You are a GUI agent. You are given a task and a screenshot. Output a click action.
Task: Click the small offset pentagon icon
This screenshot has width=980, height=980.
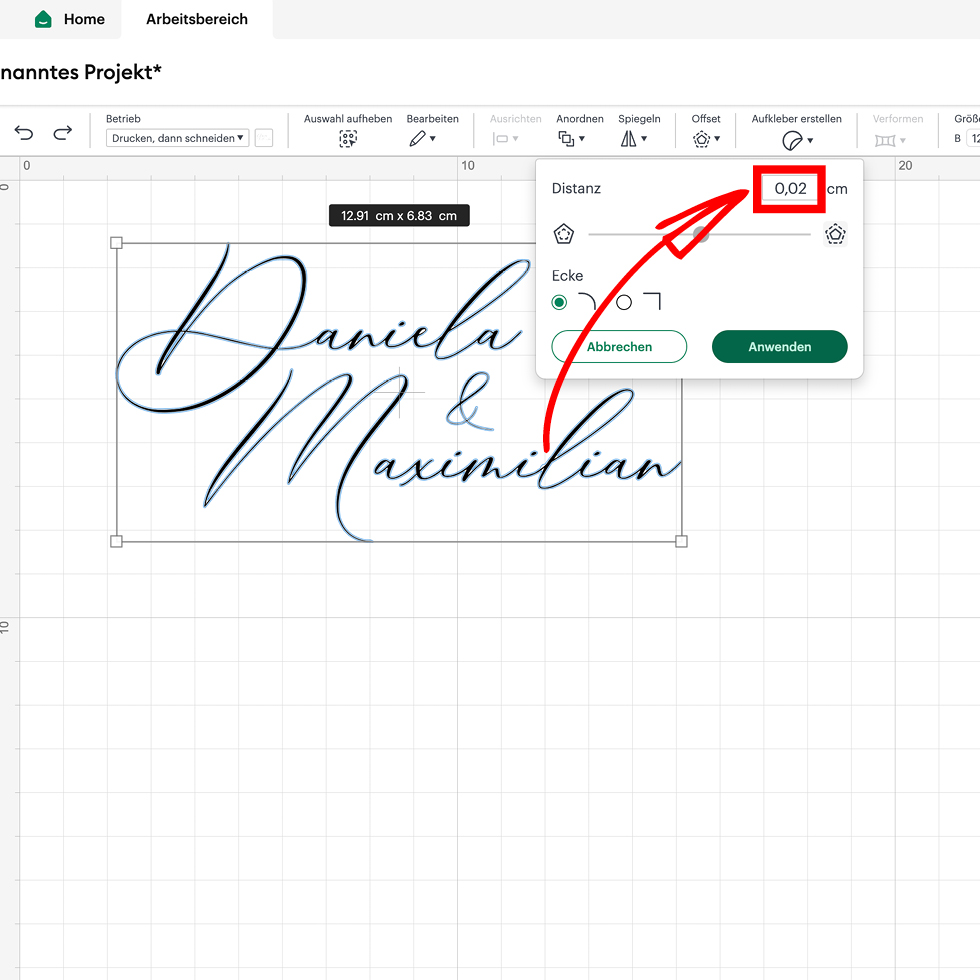[x=564, y=235]
